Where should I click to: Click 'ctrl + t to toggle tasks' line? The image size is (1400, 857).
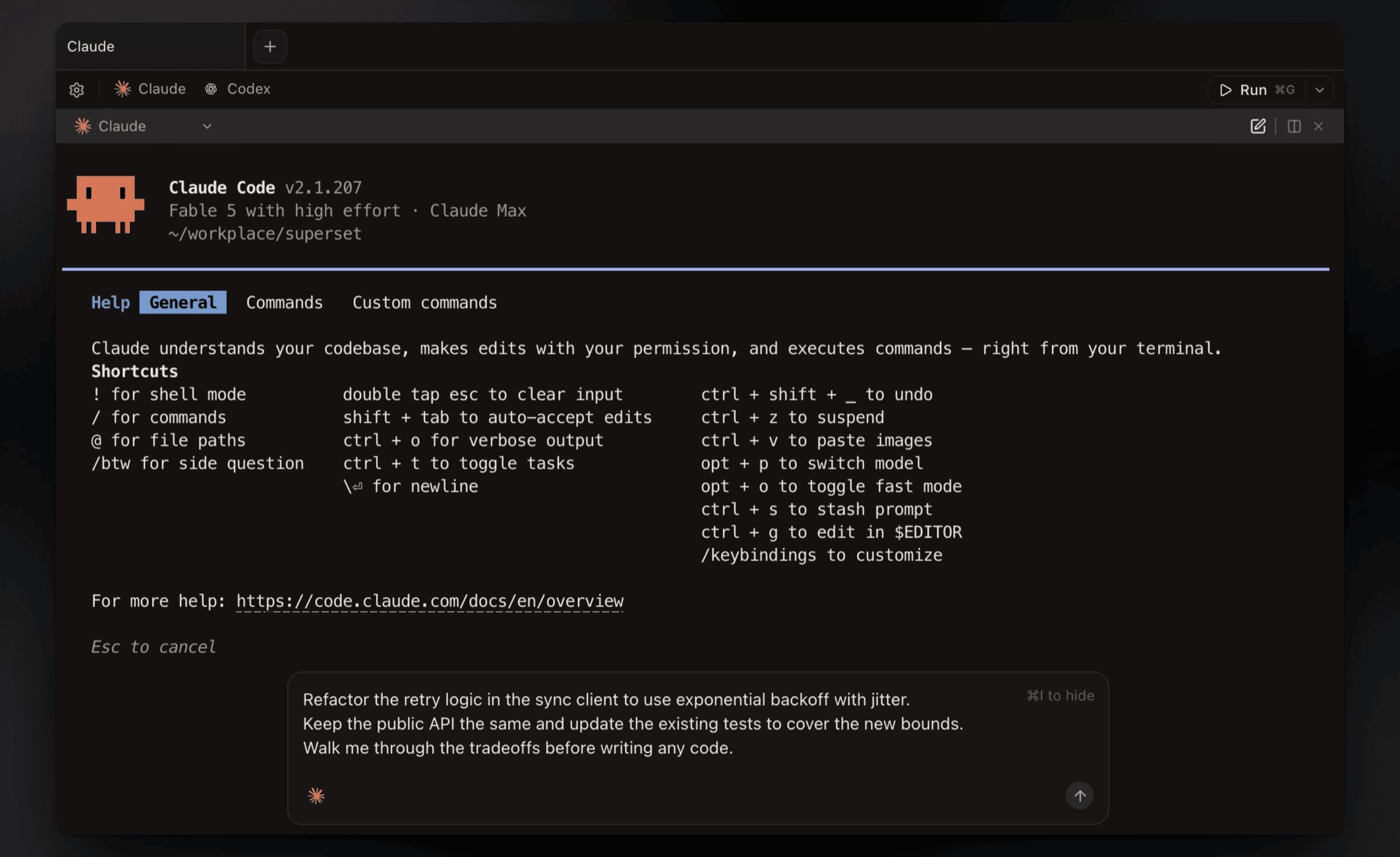click(x=458, y=463)
